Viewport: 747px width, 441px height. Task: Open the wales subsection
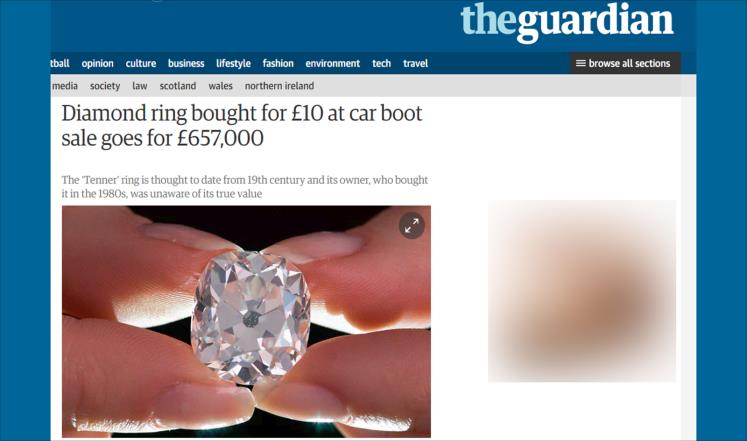(220, 86)
